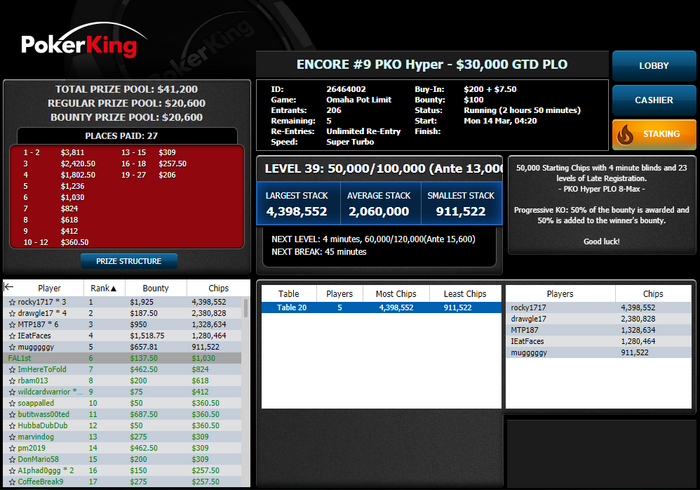Toggle star next to mugggggy
700x490 pixels.
[x=12, y=347]
